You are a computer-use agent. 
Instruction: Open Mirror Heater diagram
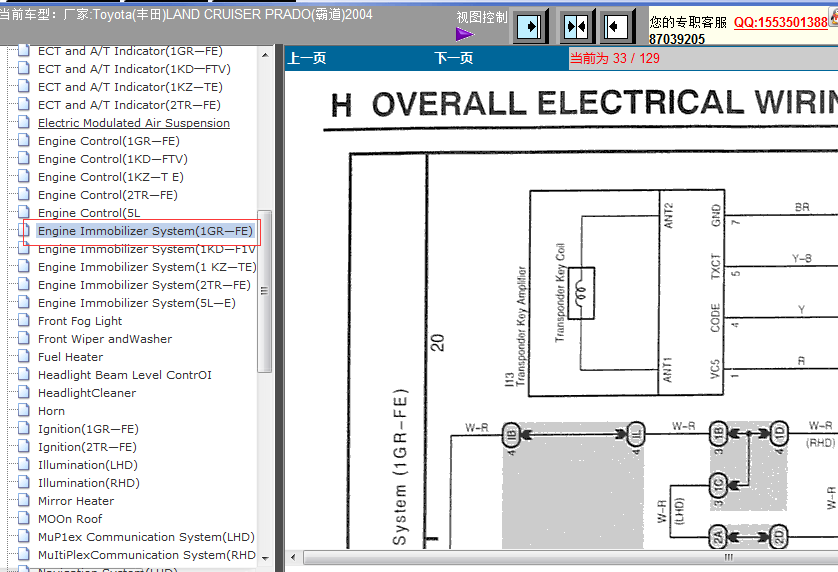tap(76, 501)
